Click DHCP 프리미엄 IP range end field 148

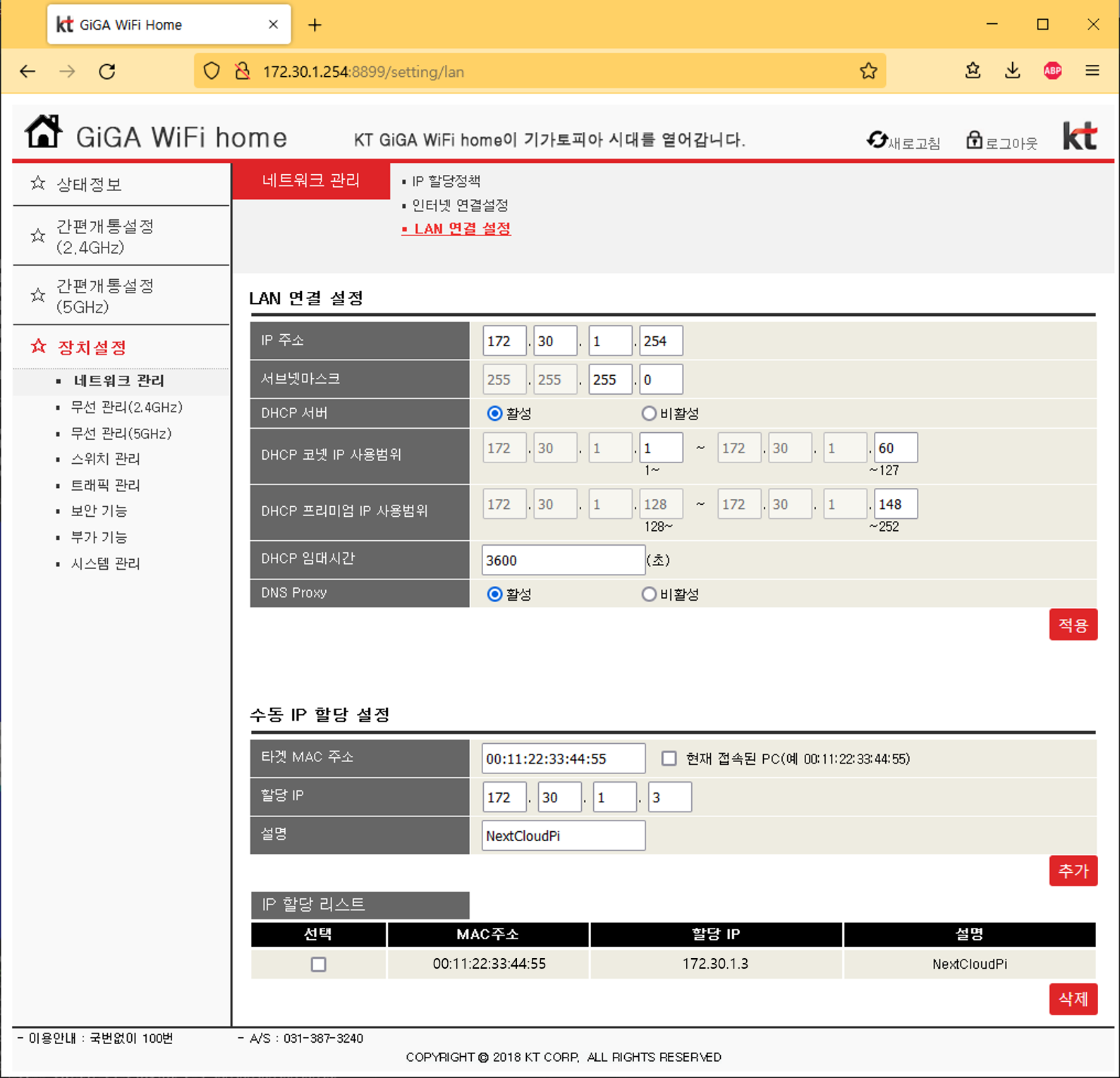pos(896,504)
